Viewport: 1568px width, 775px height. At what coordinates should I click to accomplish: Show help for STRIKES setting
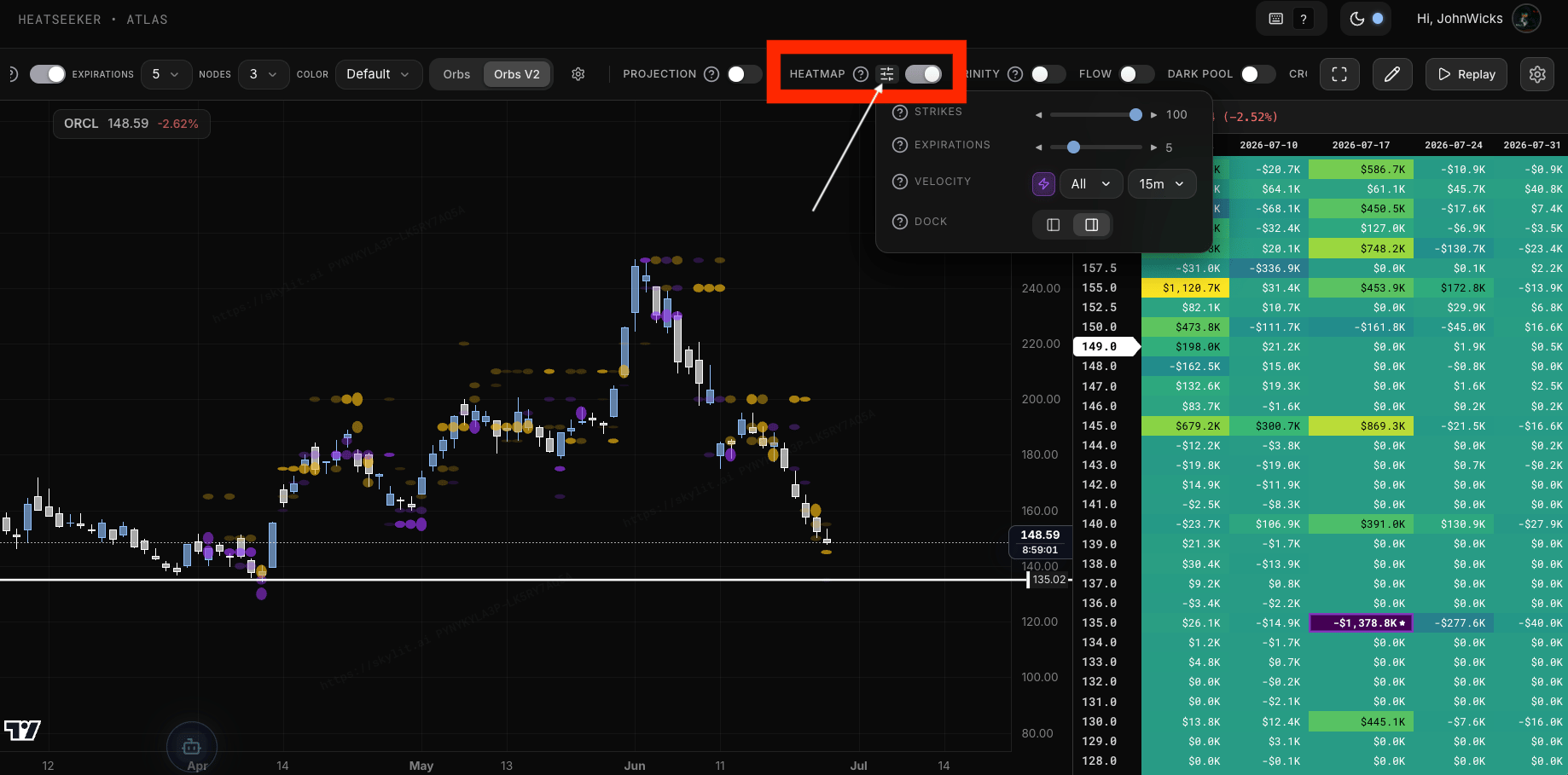(899, 113)
